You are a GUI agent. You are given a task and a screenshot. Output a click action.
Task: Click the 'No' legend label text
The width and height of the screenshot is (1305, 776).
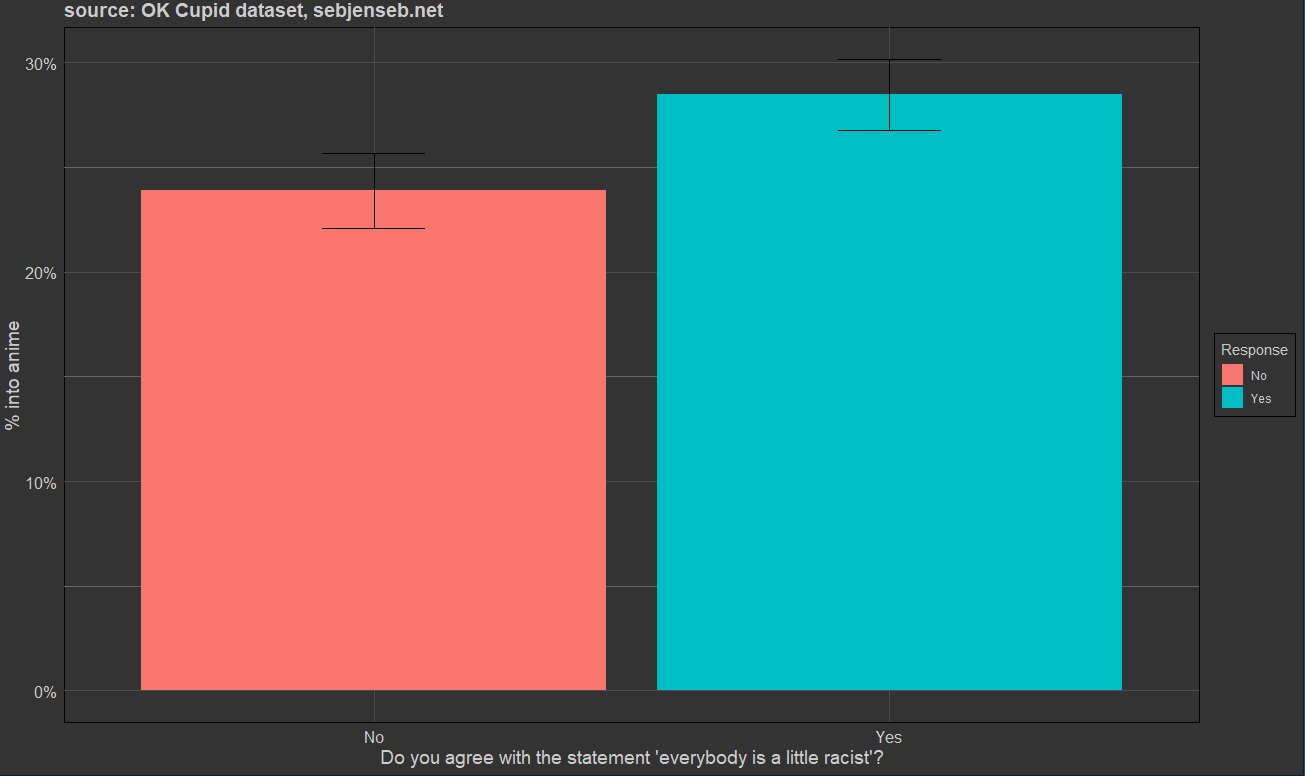1258,376
